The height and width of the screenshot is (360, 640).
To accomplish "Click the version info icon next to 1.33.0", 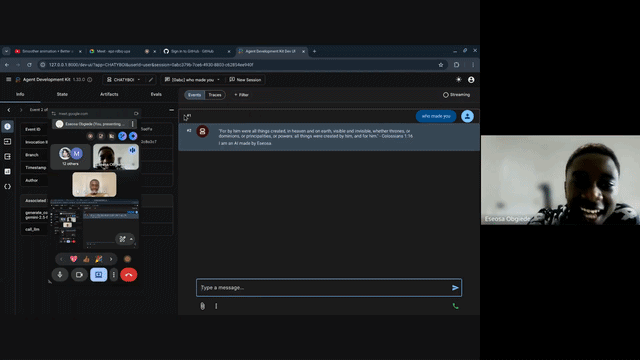I will [90, 80].
